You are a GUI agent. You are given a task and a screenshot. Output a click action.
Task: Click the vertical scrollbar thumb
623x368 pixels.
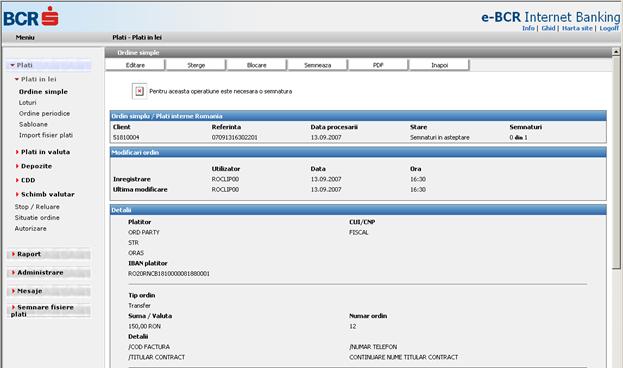pos(616,163)
